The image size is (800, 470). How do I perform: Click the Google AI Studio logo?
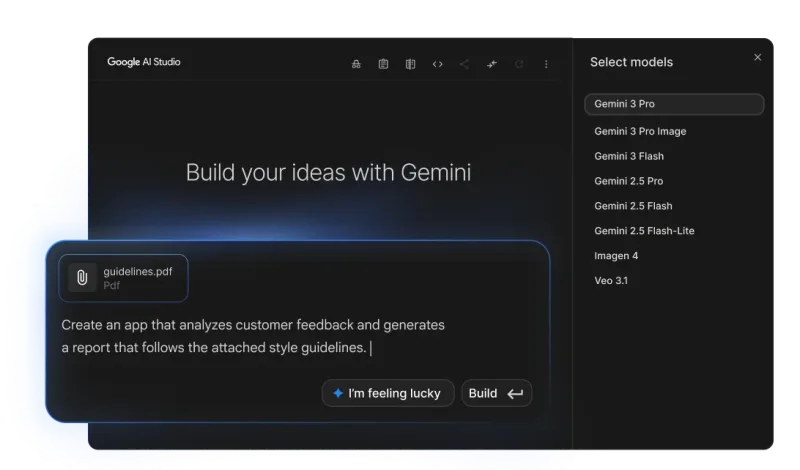(143, 62)
